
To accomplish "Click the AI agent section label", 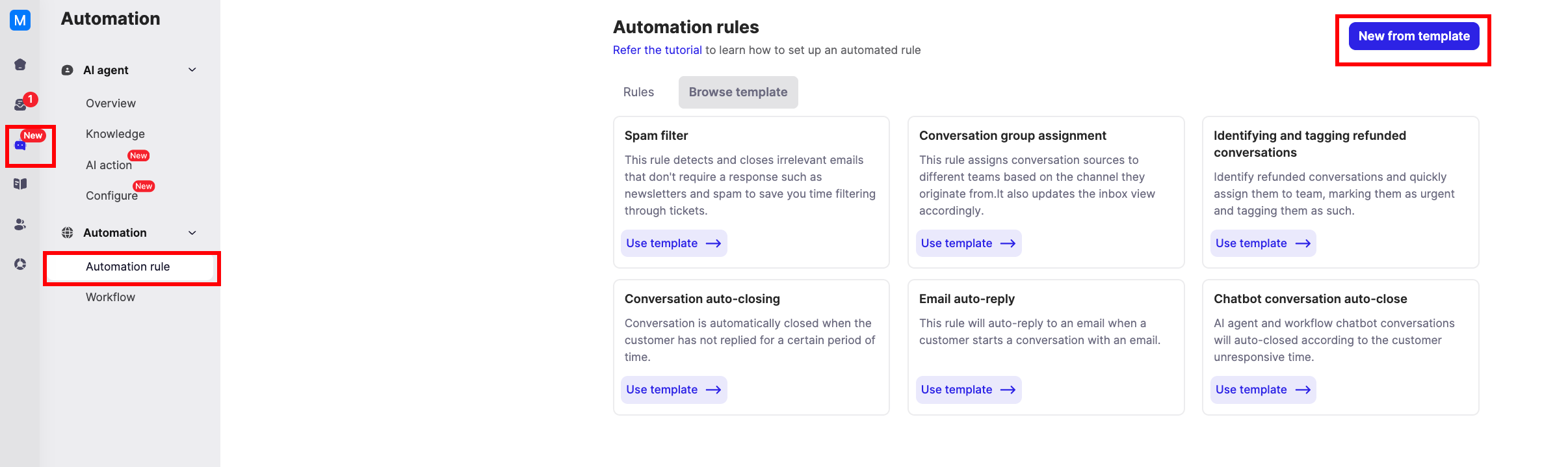I will pos(105,70).
